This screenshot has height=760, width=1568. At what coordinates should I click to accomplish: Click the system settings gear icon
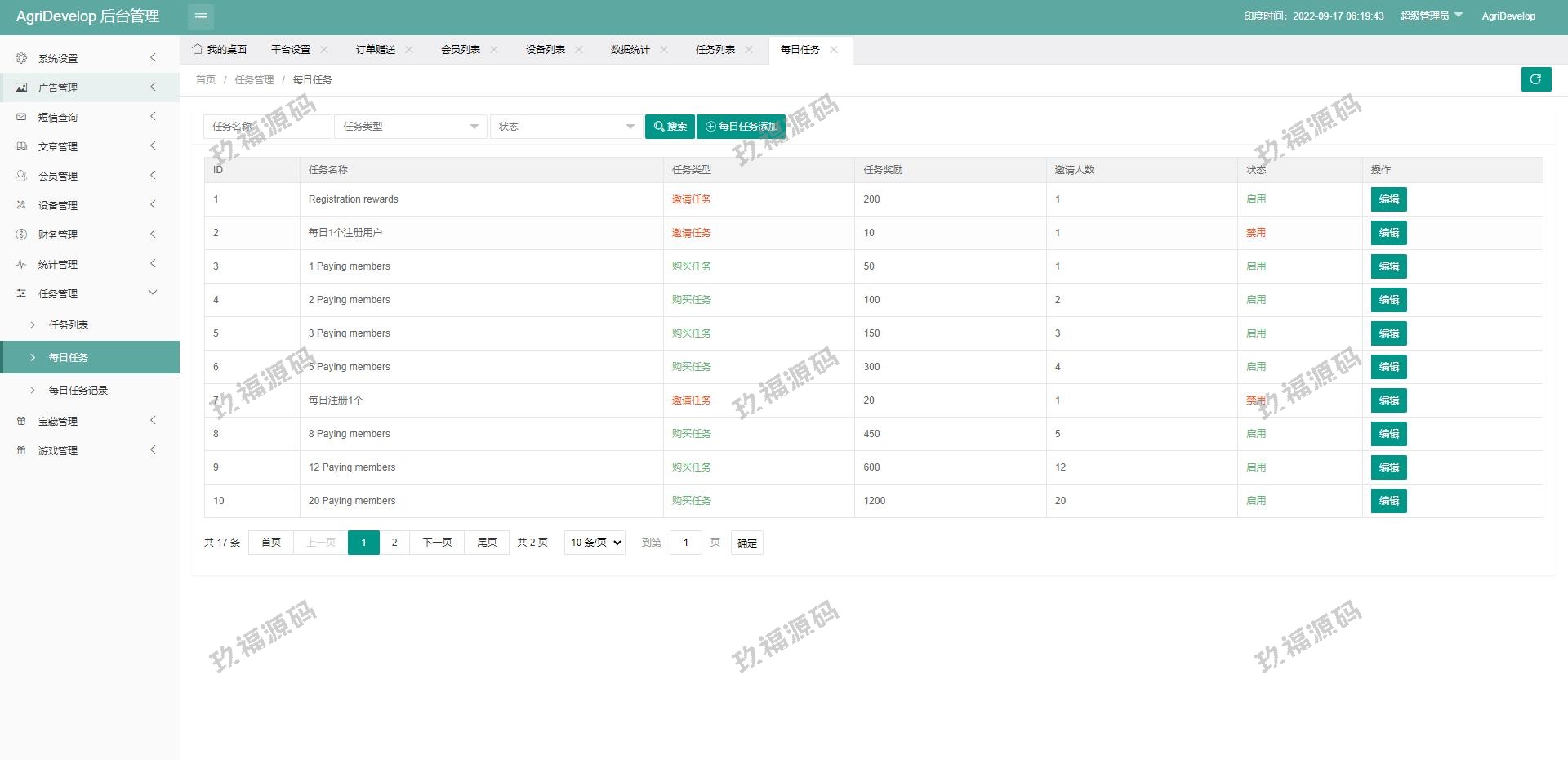[x=21, y=58]
